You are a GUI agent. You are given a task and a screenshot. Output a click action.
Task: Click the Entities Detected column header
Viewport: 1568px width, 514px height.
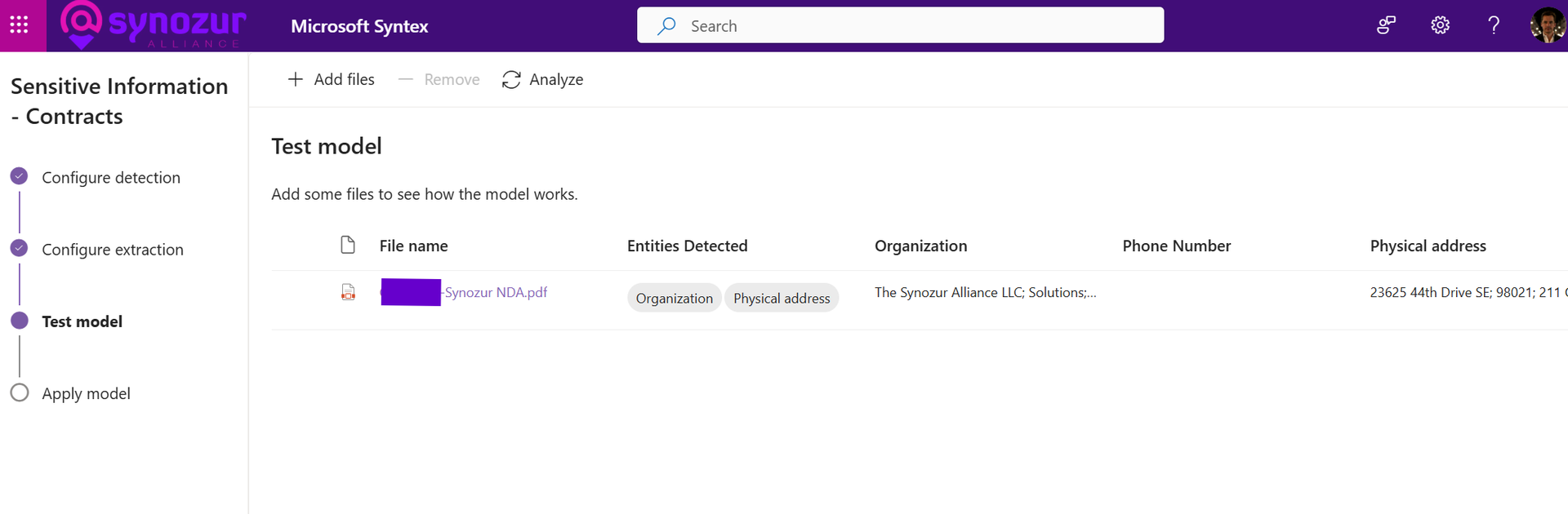687,246
